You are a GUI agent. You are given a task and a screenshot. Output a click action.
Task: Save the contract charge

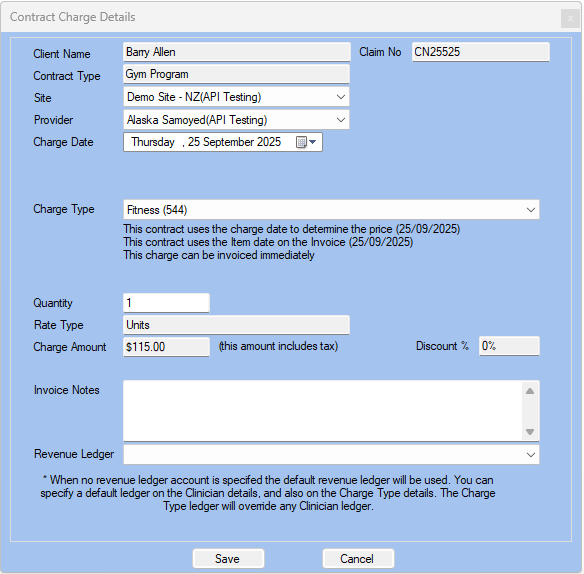coord(228,559)
